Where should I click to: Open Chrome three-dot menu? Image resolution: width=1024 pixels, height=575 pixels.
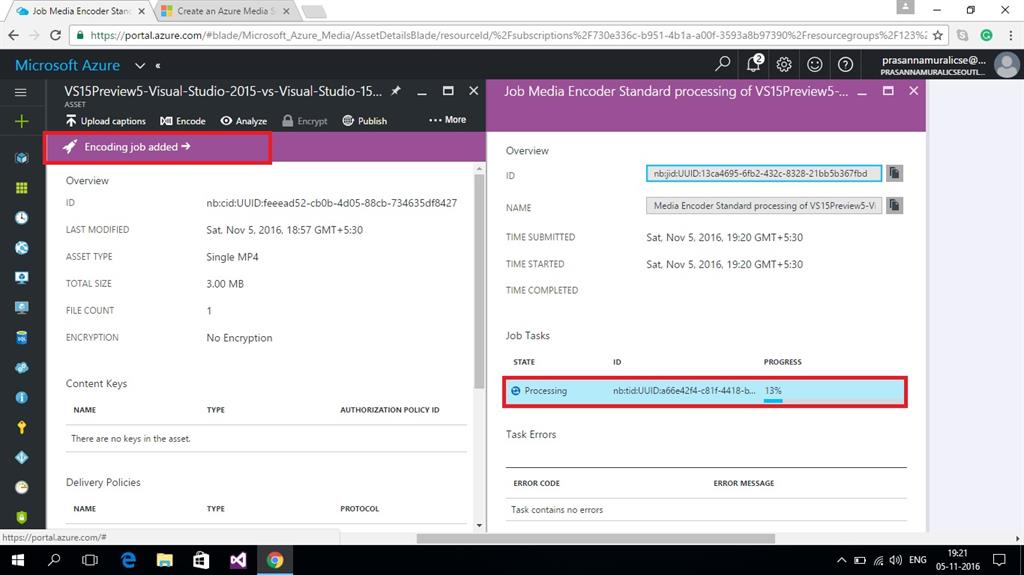1010,35
